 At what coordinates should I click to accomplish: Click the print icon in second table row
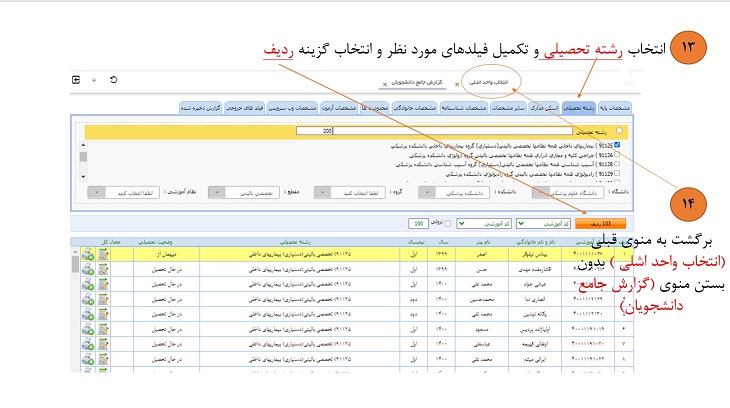click(88, 270)
